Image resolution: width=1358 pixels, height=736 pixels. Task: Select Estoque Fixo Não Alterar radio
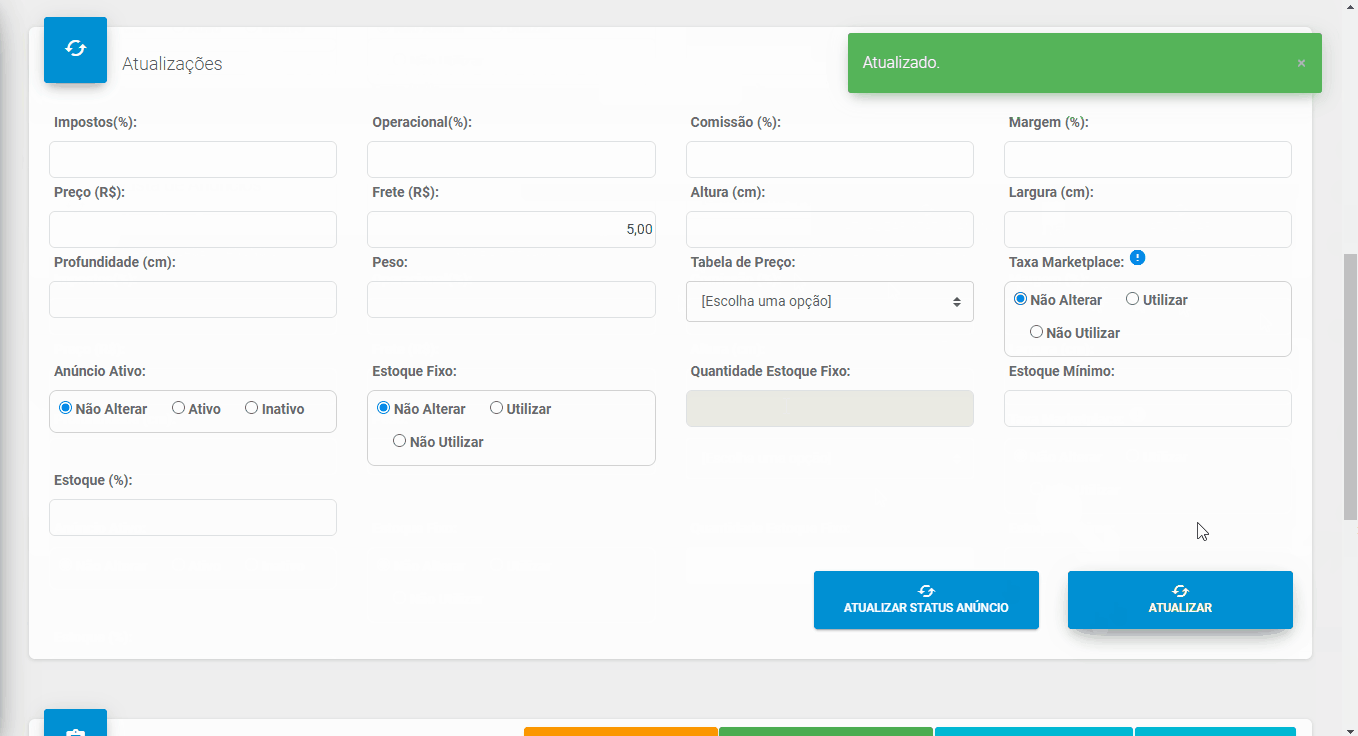383,408
